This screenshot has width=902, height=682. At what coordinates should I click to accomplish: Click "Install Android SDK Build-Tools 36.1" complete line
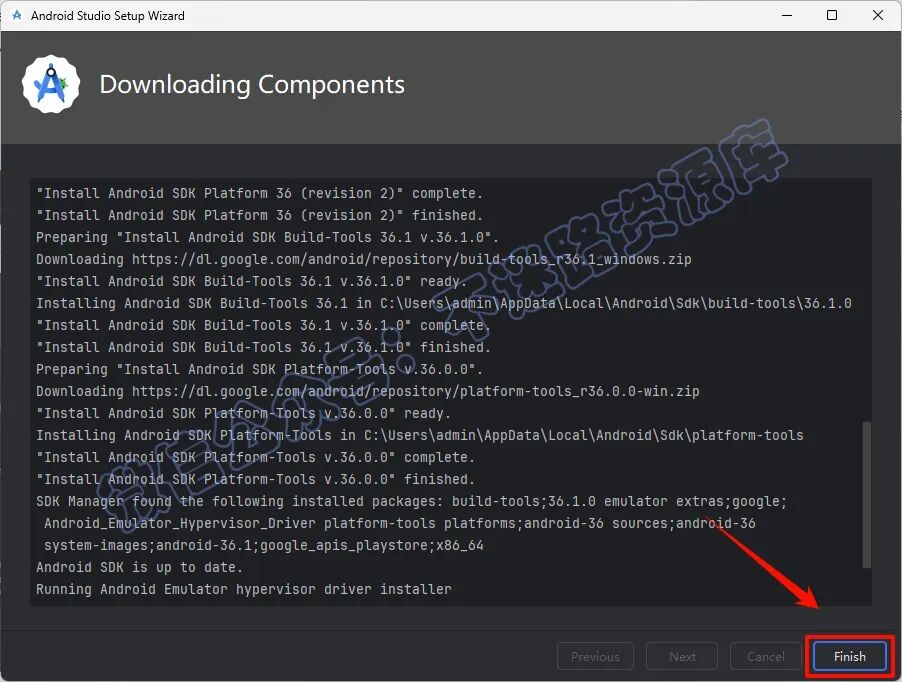click(263, 325)
